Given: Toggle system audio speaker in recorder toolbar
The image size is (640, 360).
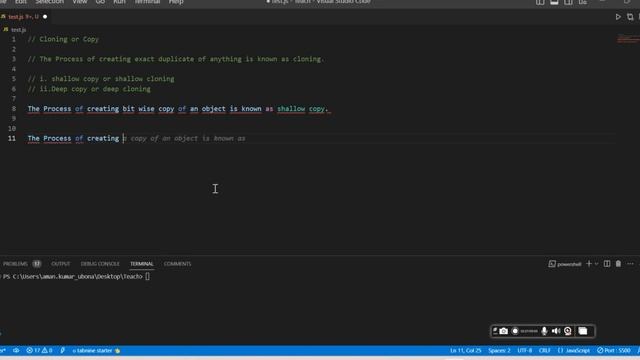Looking at the screenshot, I should (556, 331).
